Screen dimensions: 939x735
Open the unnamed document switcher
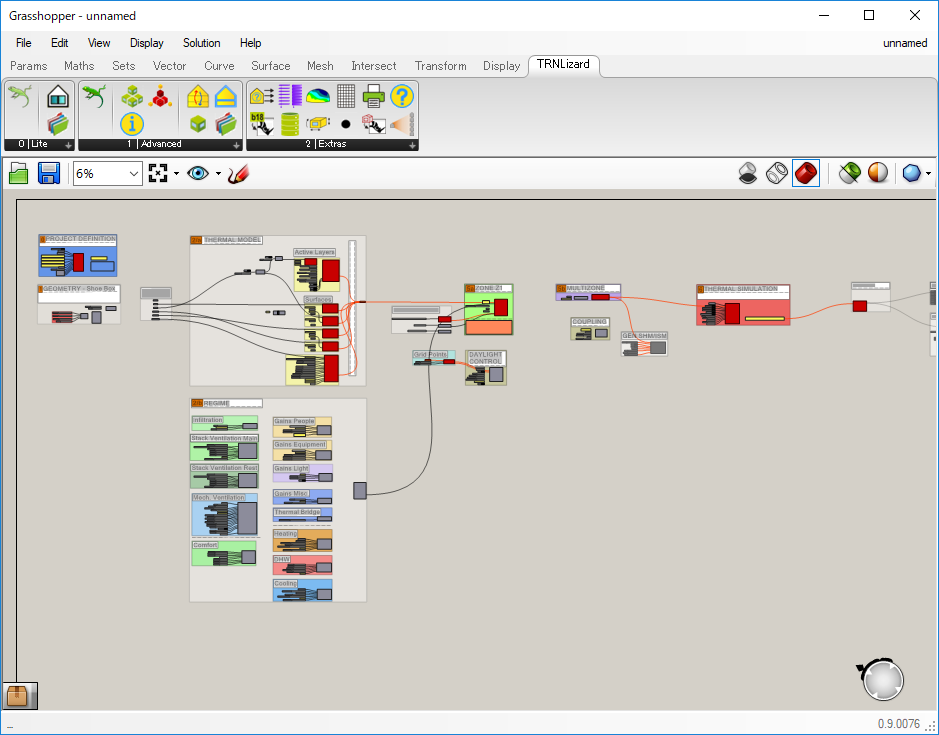[x=905, y=43]
